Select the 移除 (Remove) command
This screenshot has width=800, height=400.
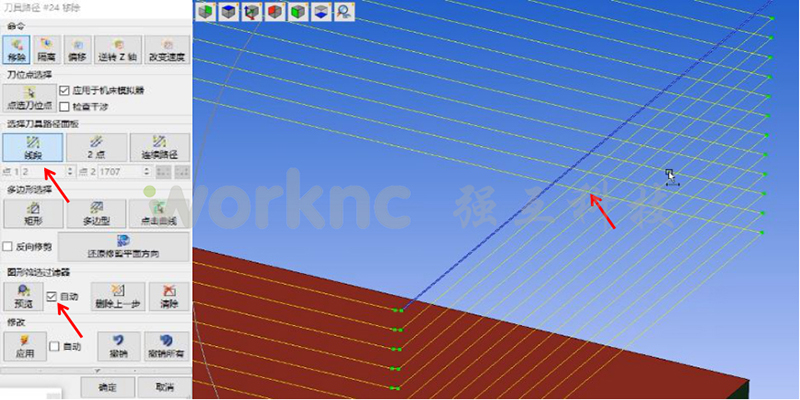[x=17, y=49]
